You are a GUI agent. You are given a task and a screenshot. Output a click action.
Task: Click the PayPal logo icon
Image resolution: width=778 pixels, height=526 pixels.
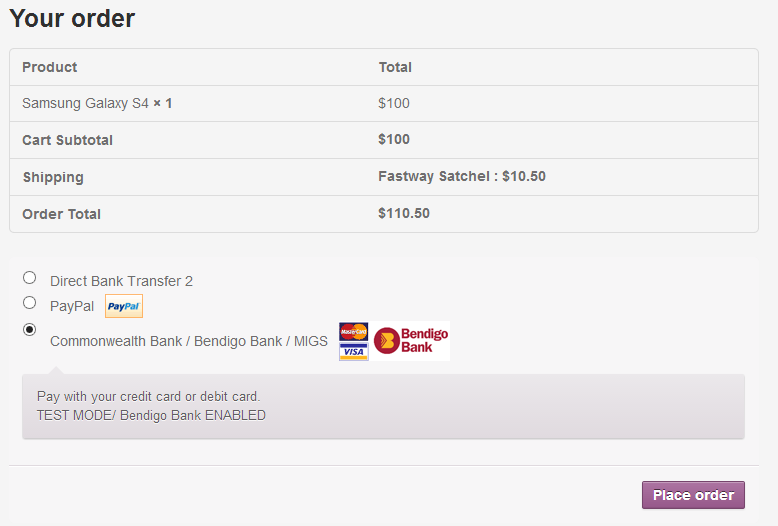[124, 306]
